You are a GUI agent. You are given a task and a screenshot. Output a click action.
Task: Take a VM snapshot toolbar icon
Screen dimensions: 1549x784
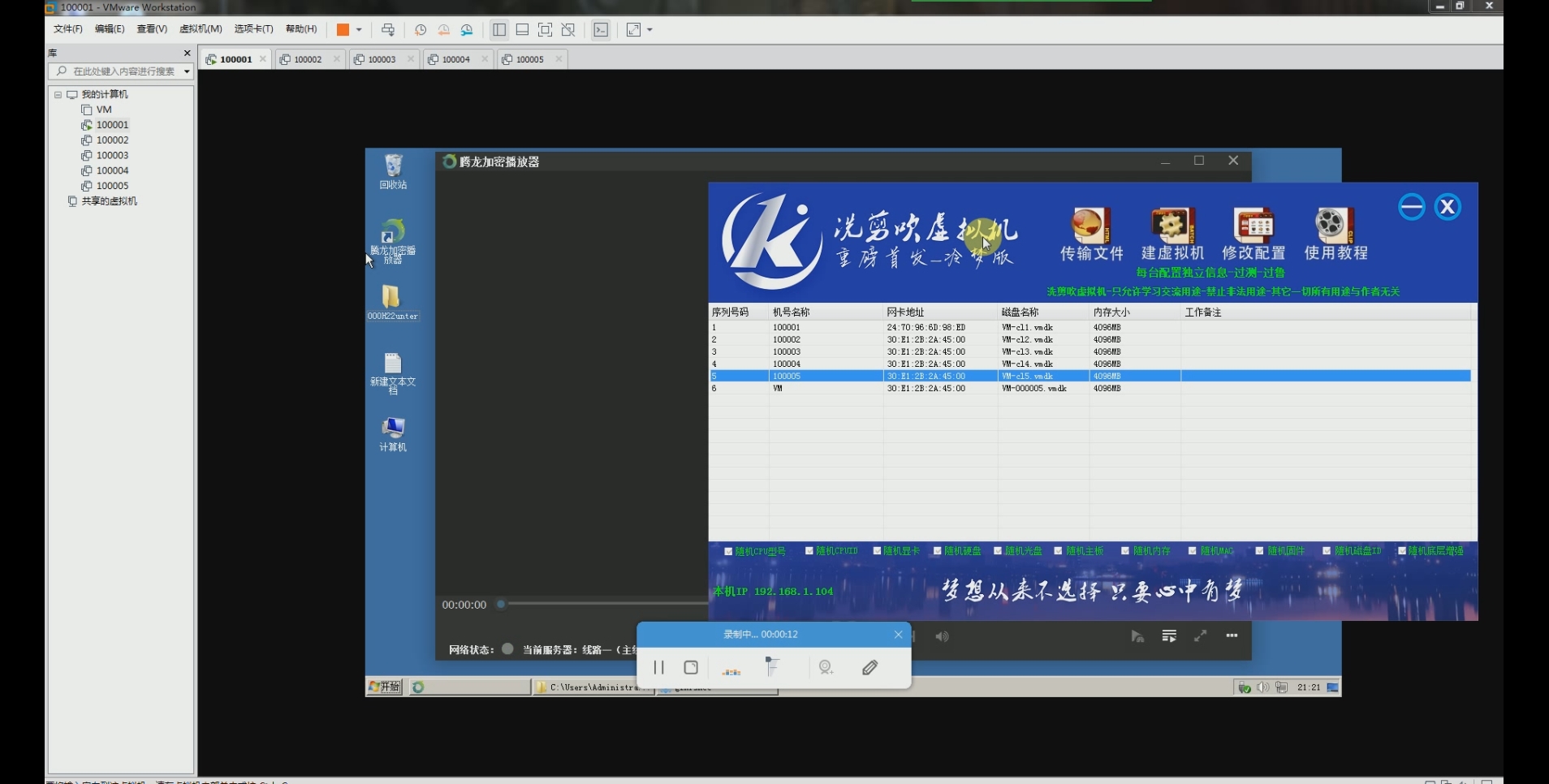[x=421, y=30]
